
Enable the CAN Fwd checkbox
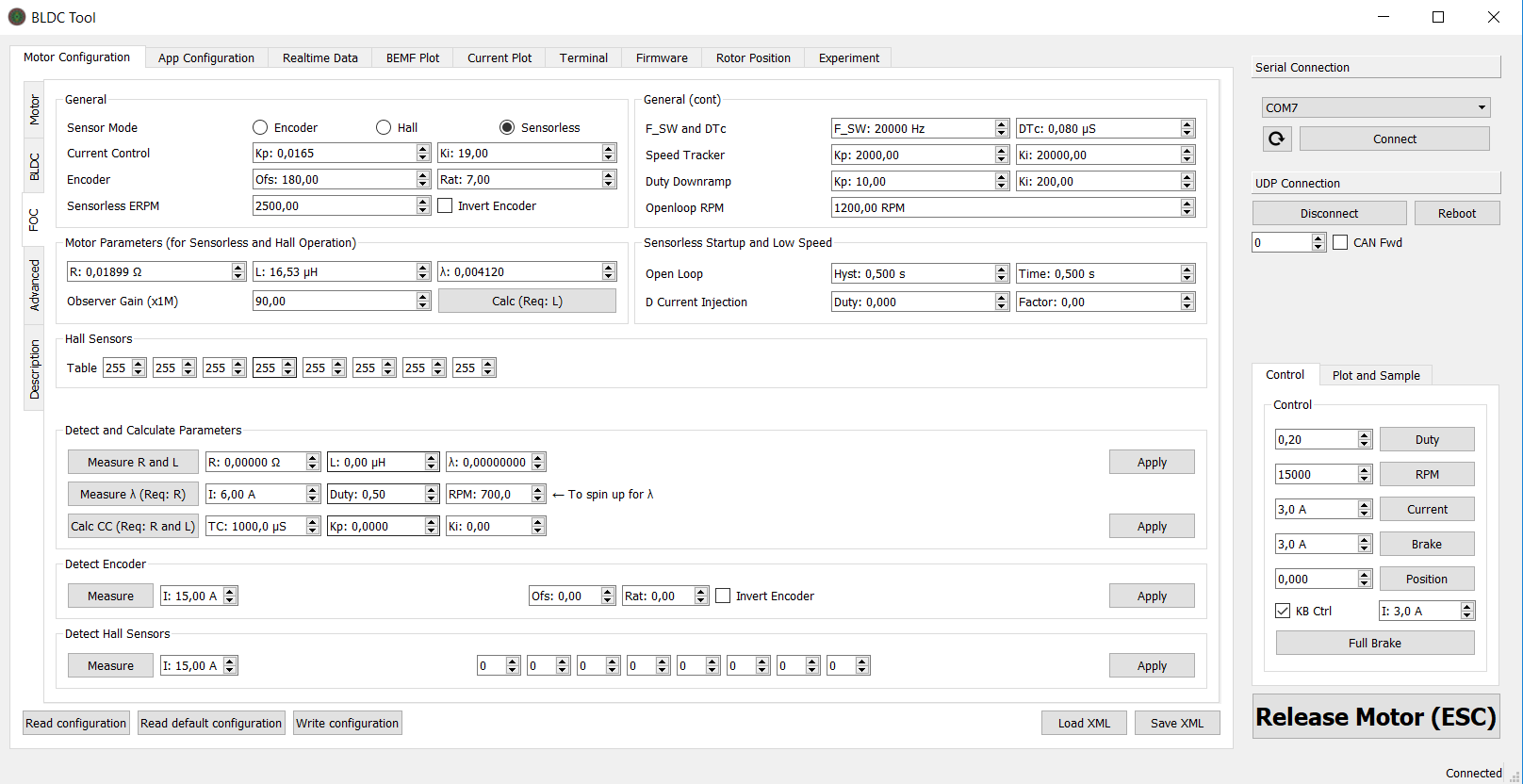pos(1340,242)
